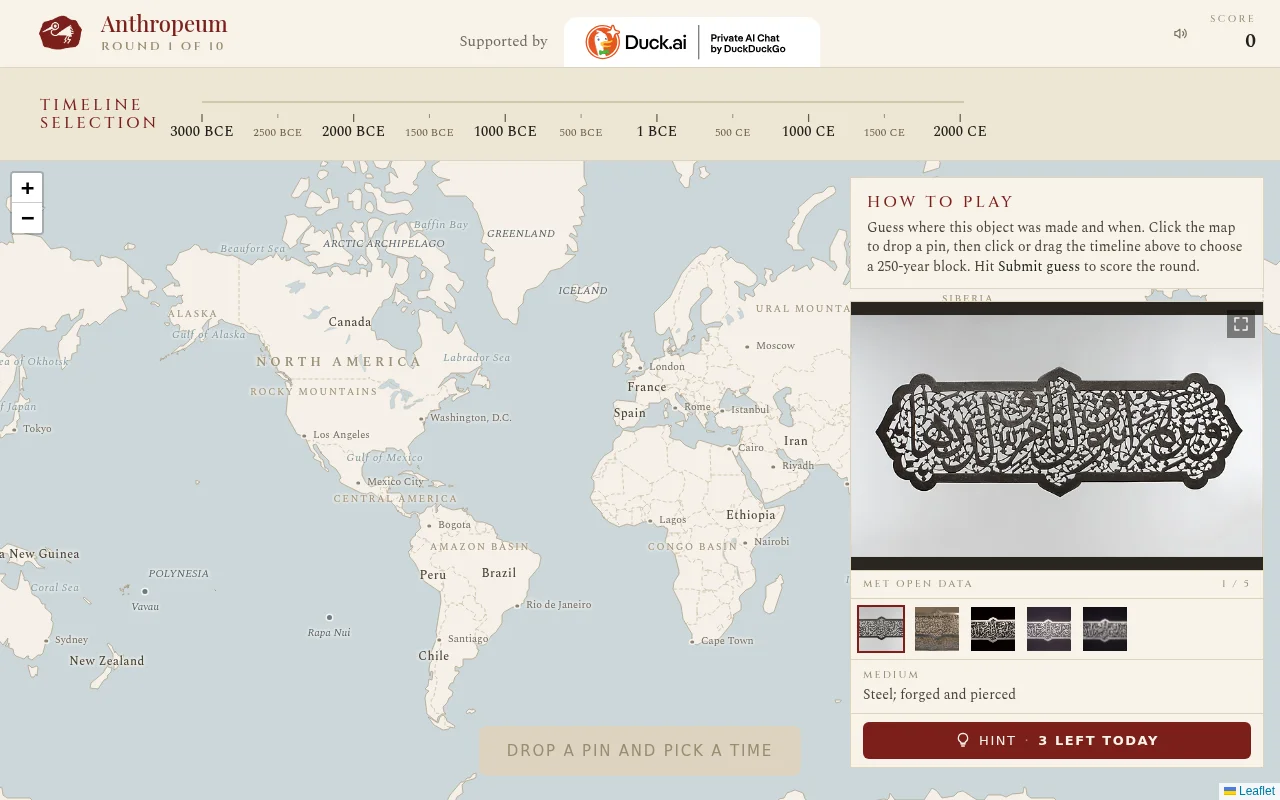Request a hint for this round
Image resolution: width=1280 pixels, height=800 pixels.
coord(1057,740)
